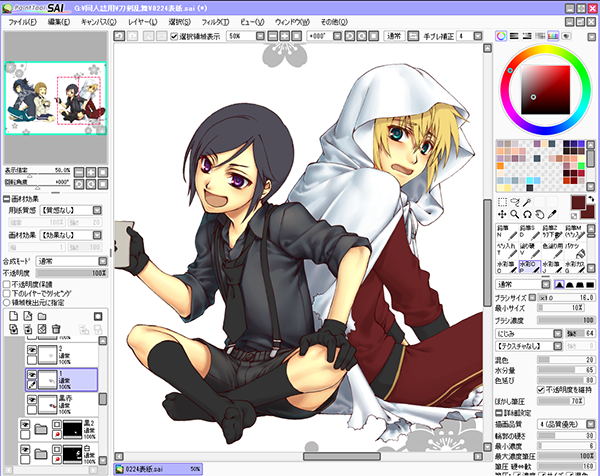Create a new layer folder
The height and width of the screenshot is (476, 600).
pos(42,316)
